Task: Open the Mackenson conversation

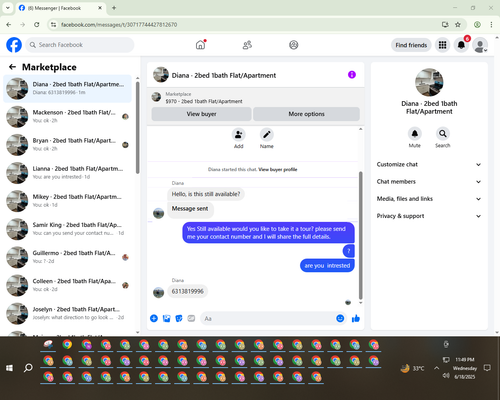Action: [67, 117]
